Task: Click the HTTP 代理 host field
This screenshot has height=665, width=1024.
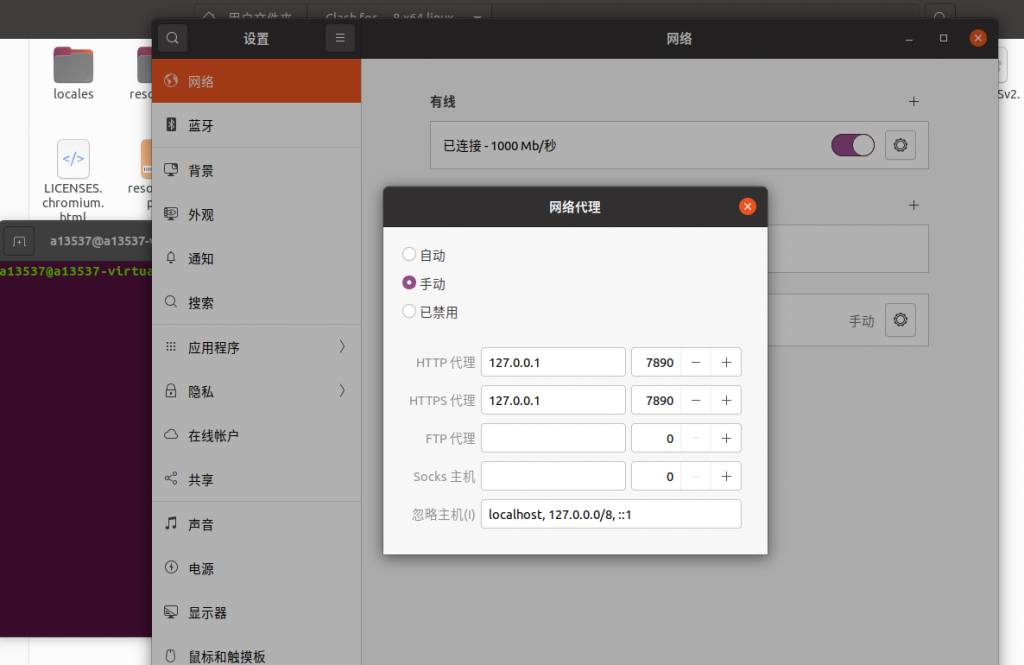Action: click(553, 362)
